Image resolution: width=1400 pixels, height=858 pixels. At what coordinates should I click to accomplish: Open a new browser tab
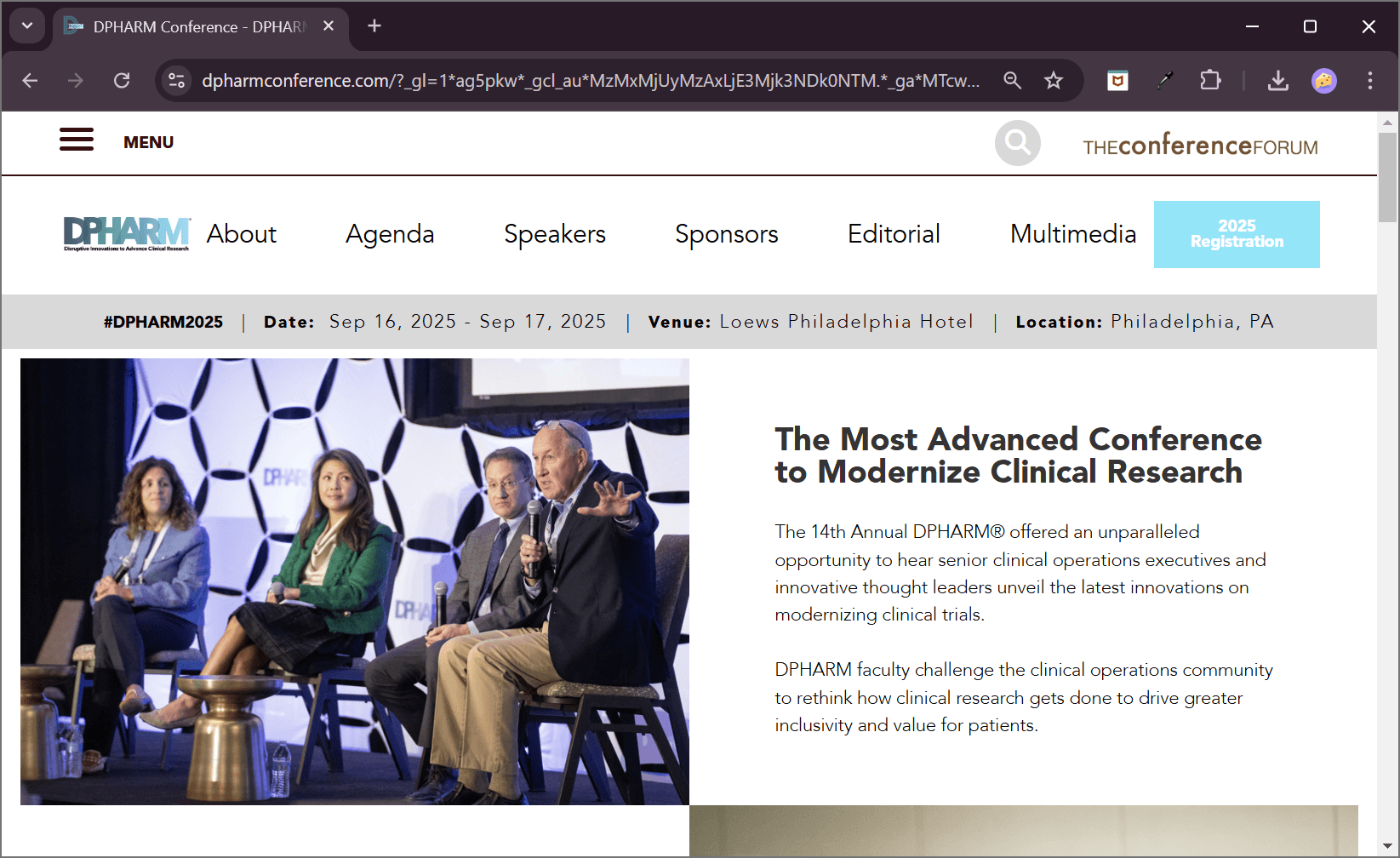pos(374,26)
